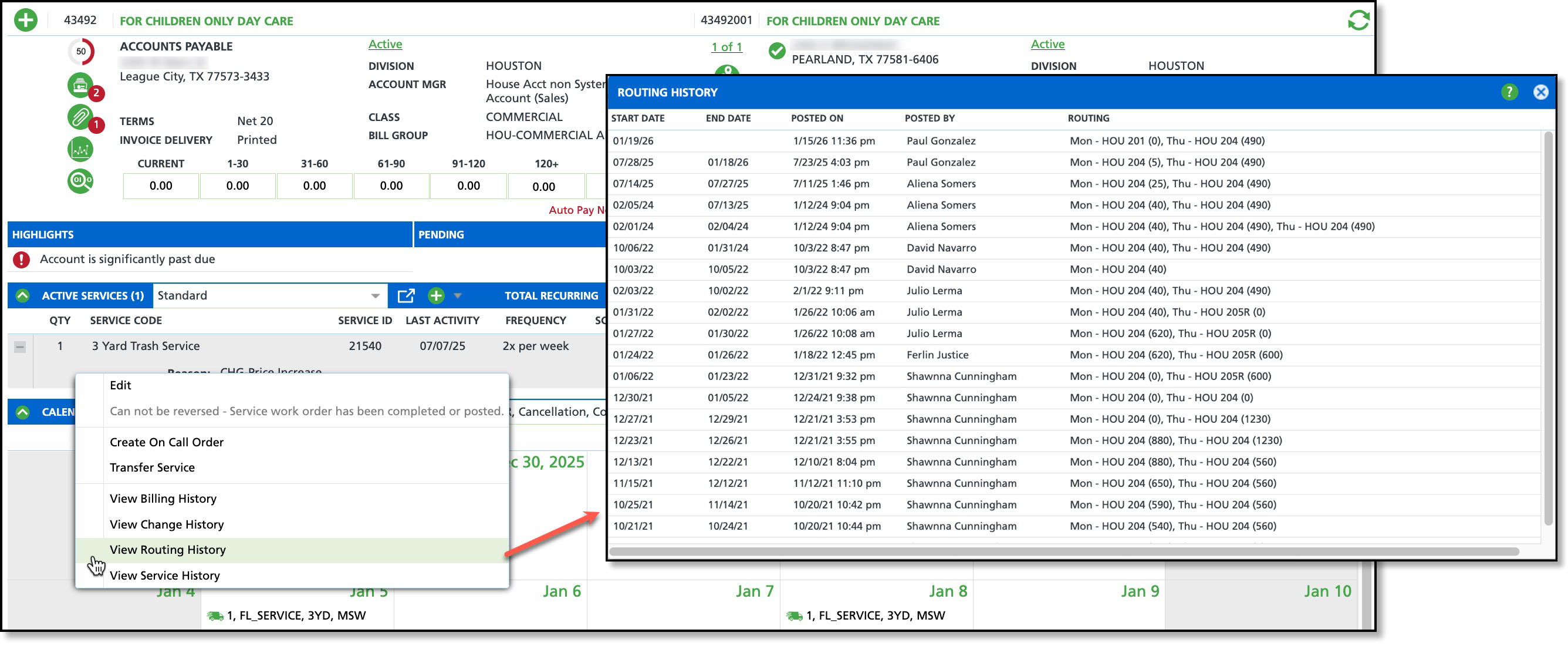Open the paperclip attachments icon
The width and height of the screenshot is (1568, 646).
pyautogui.click(x=80, y=117)
